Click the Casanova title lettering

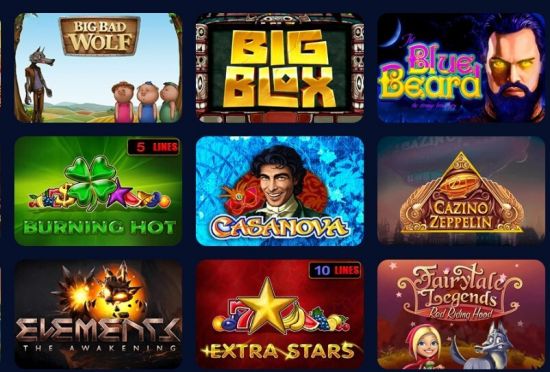pyautogui.click(x=279, y=227)
